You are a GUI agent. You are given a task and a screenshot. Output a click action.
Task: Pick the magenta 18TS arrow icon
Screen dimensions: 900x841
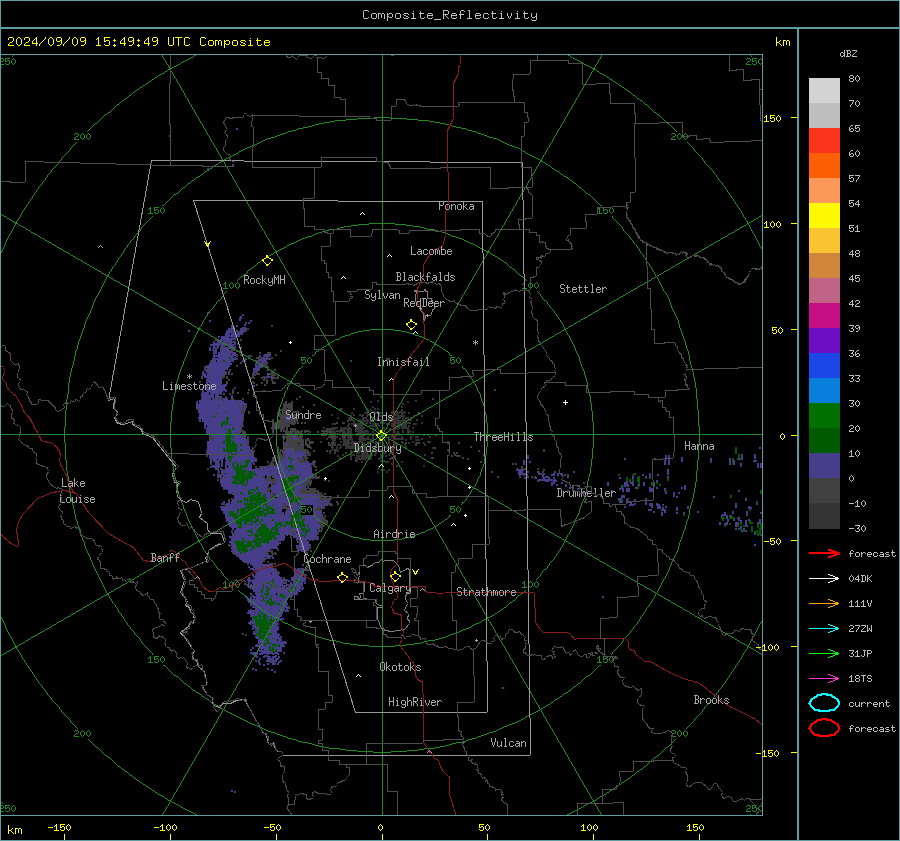[x=824, y=678]
